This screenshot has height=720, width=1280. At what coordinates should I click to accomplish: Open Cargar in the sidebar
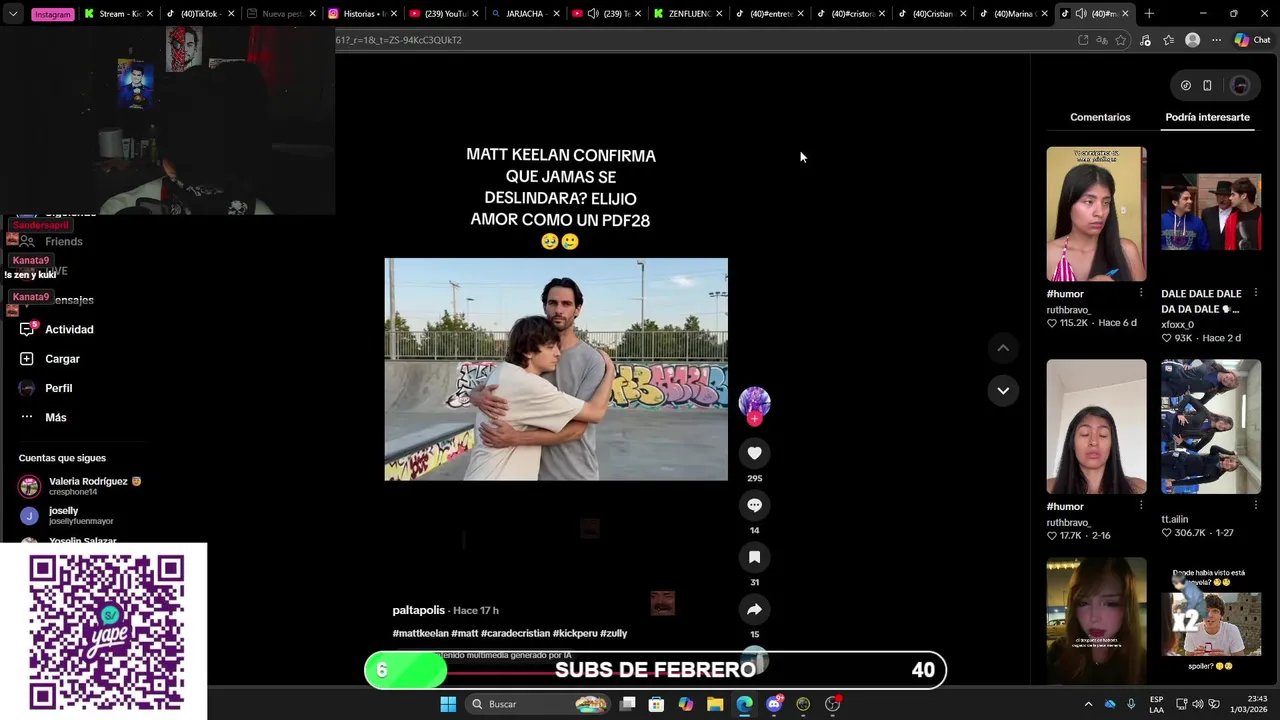(x=62, y=358)
